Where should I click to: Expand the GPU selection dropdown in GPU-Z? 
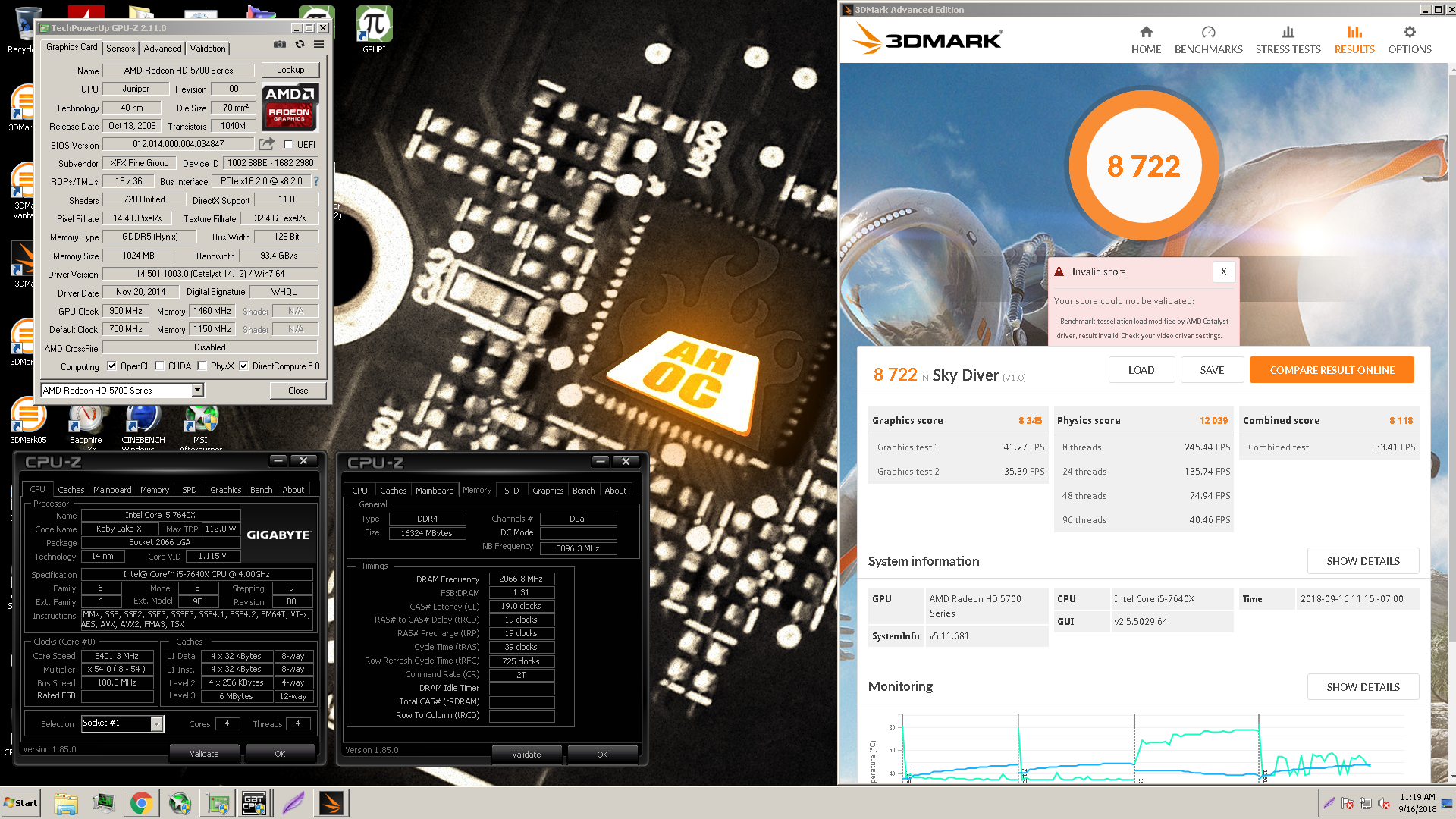197,390
